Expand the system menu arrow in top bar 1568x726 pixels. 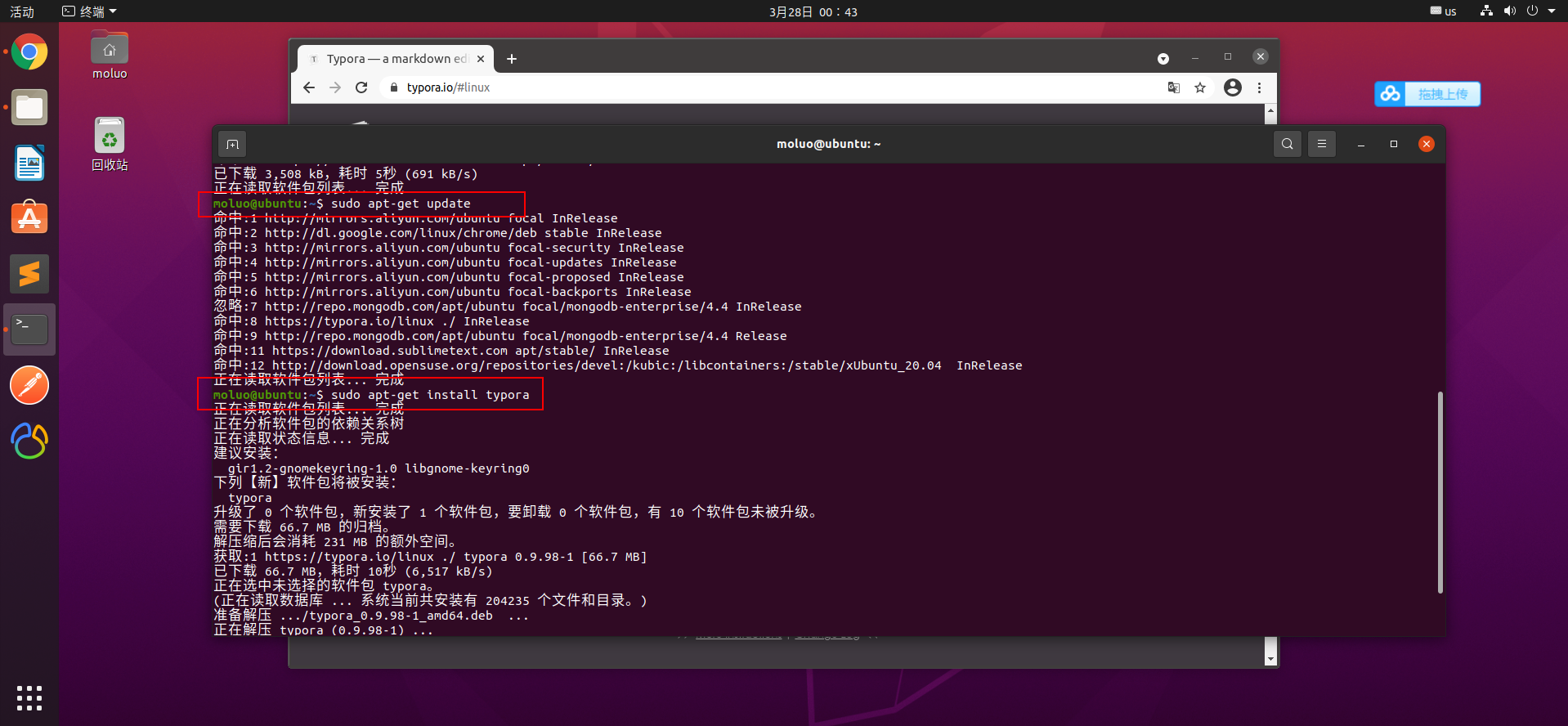(1552, 11)
